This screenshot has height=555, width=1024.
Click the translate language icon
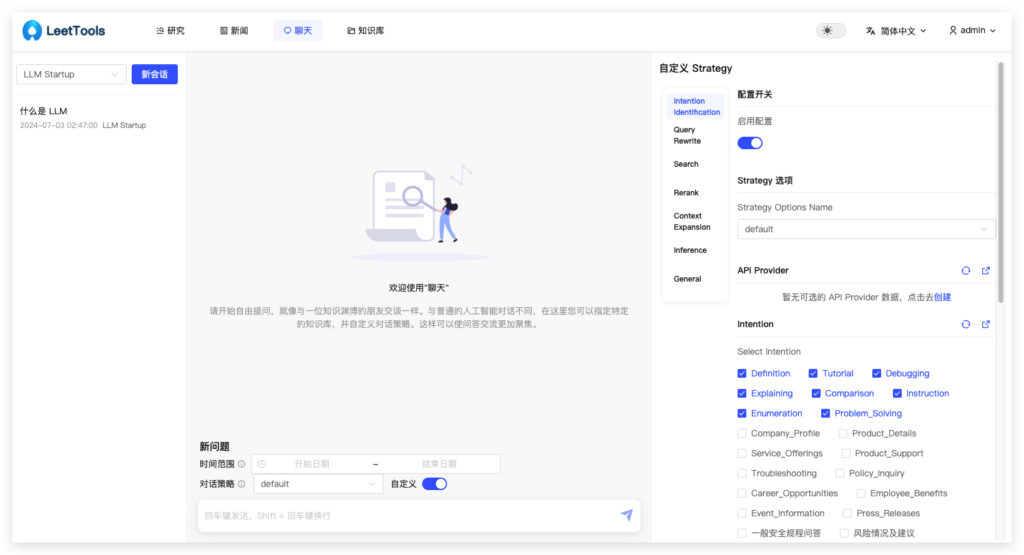[x=871, y=31]
